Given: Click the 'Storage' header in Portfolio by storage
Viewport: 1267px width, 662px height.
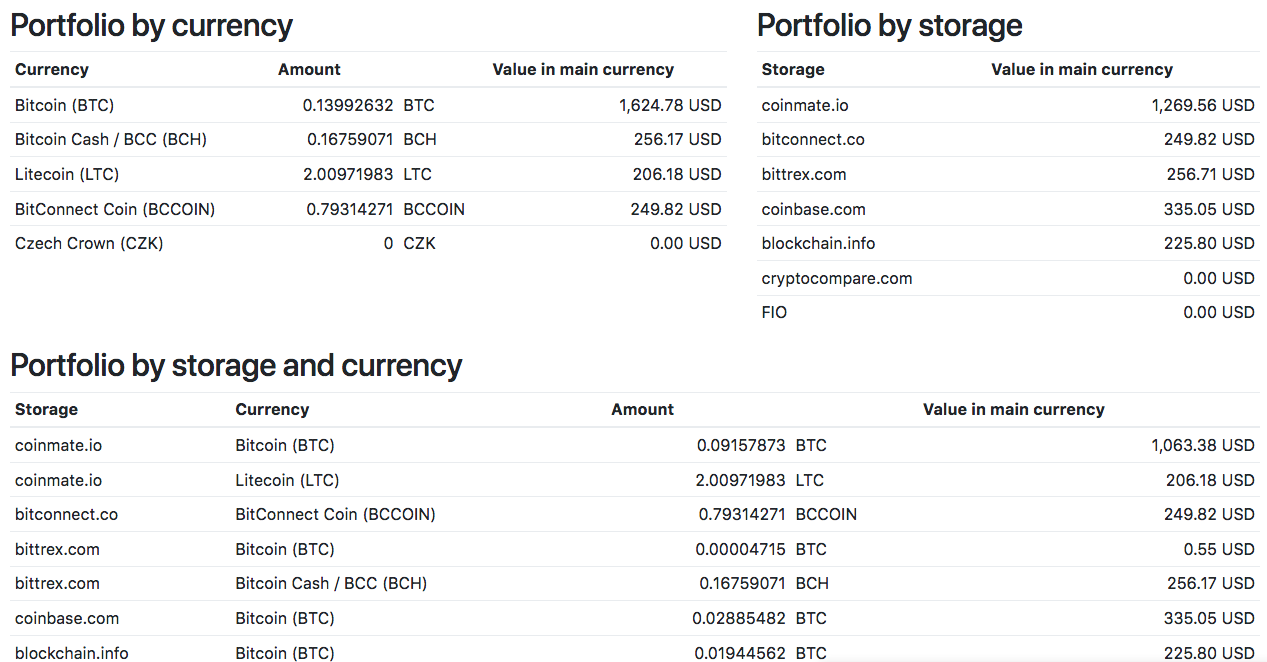Looking at the screenshot, I should (793, 70).
